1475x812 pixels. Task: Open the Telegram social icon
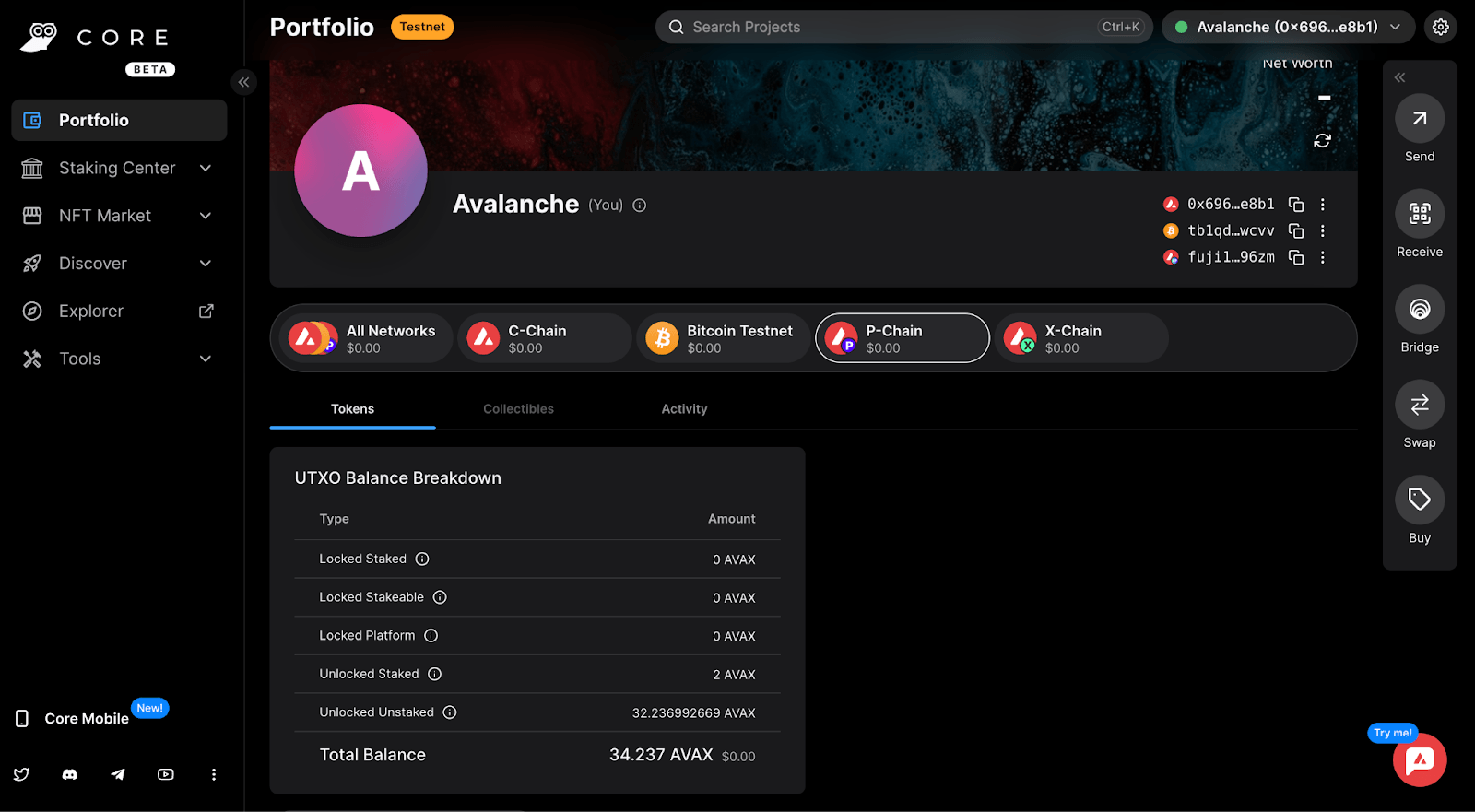[118, 774]
